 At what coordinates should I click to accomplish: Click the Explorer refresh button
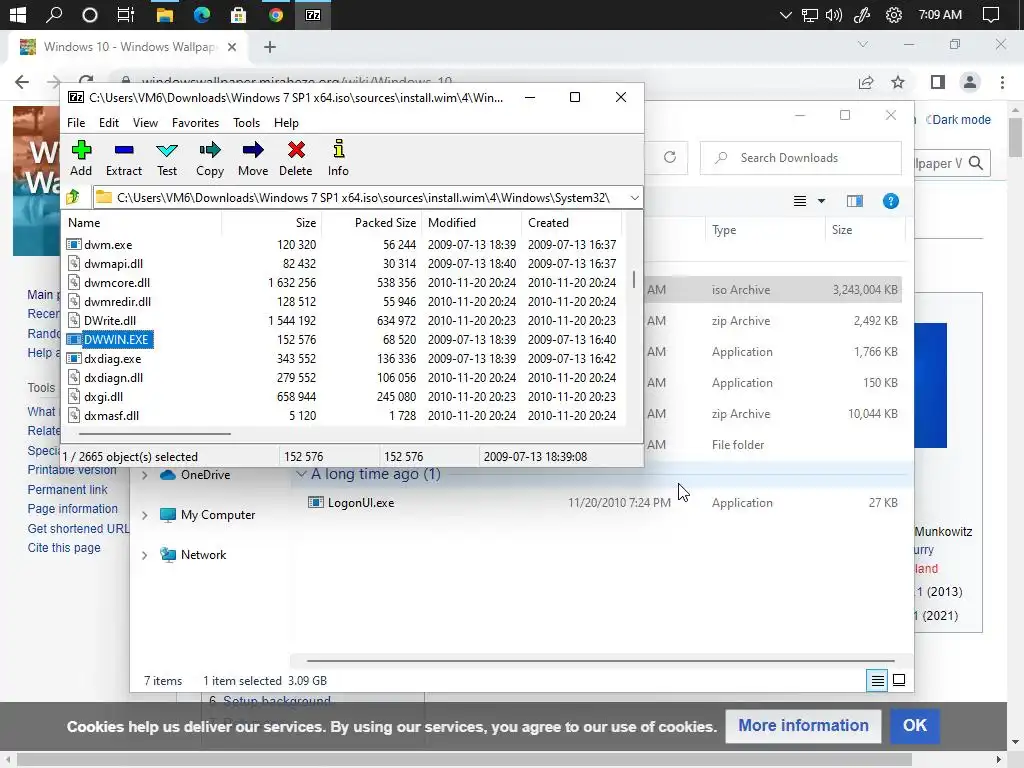tap(669, 157)
